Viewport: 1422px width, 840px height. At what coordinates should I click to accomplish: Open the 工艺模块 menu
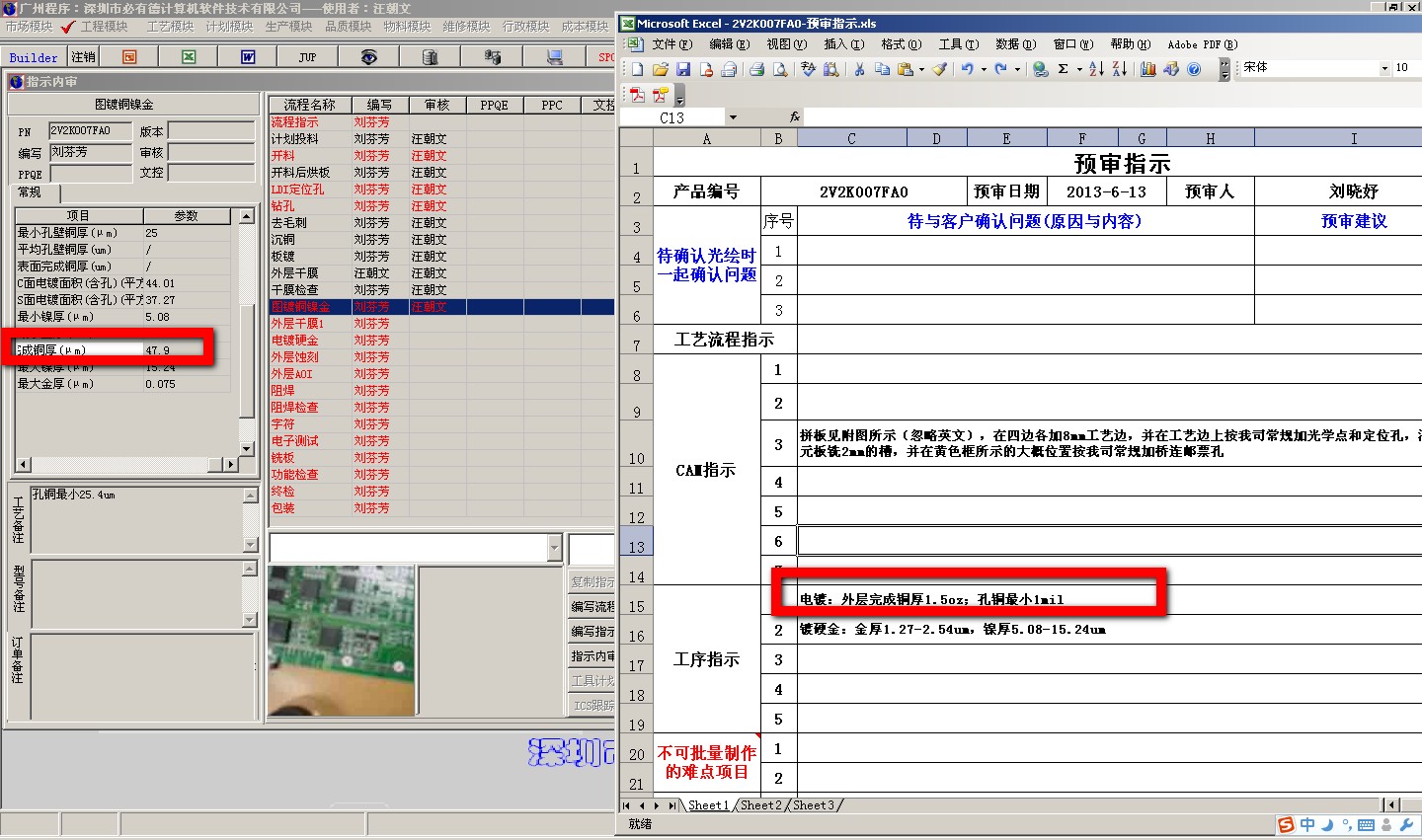click(170, 27)
